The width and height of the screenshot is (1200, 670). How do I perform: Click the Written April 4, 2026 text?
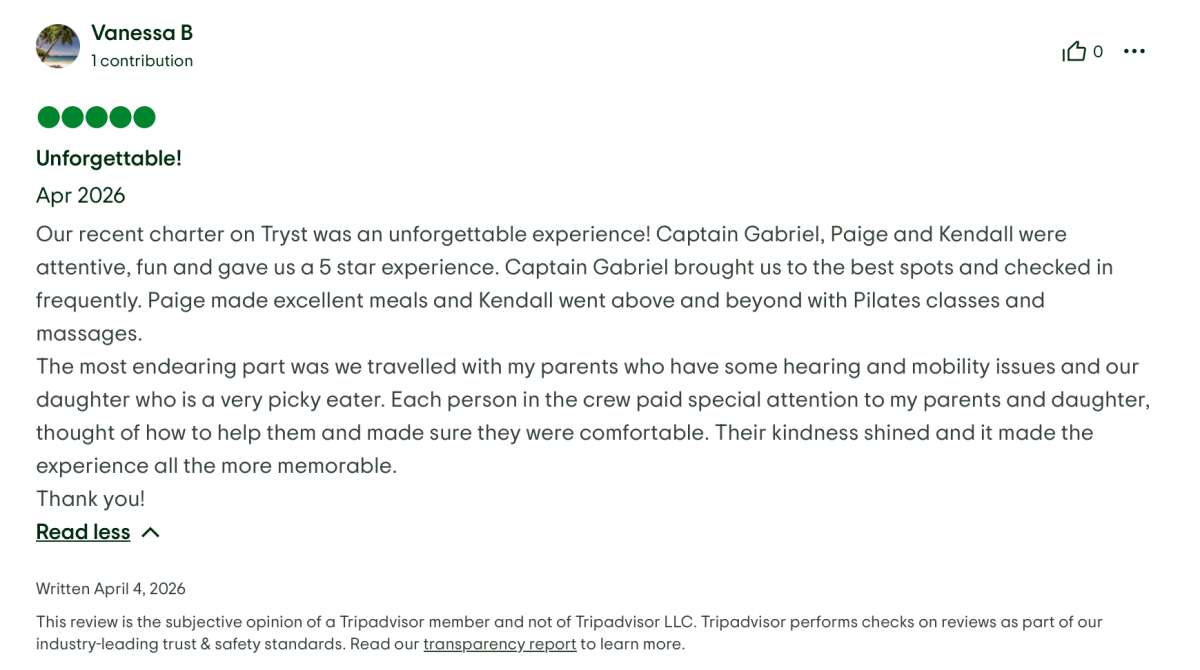(111, 589)
